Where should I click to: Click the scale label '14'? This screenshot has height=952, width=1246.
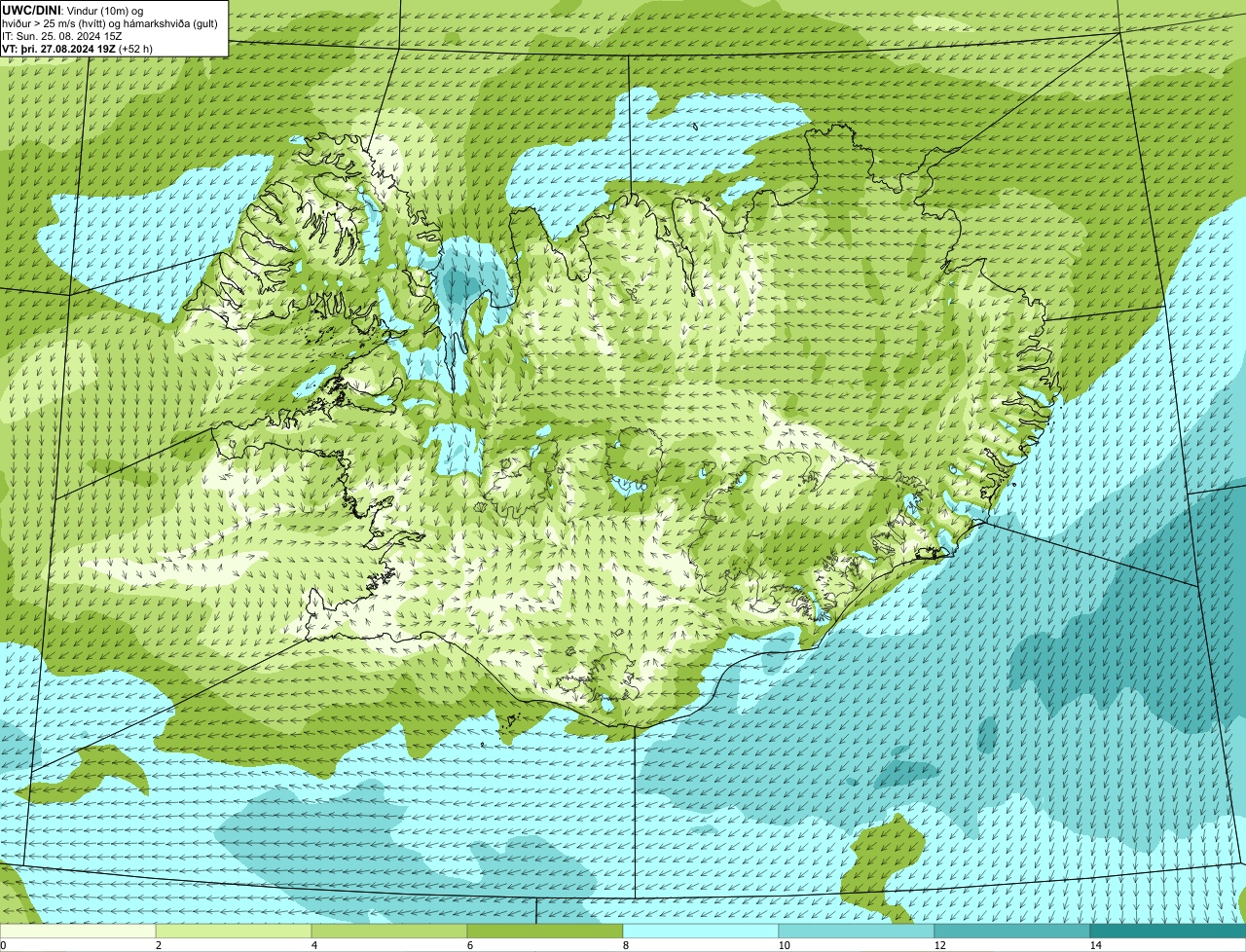(x=1095, y=945)
